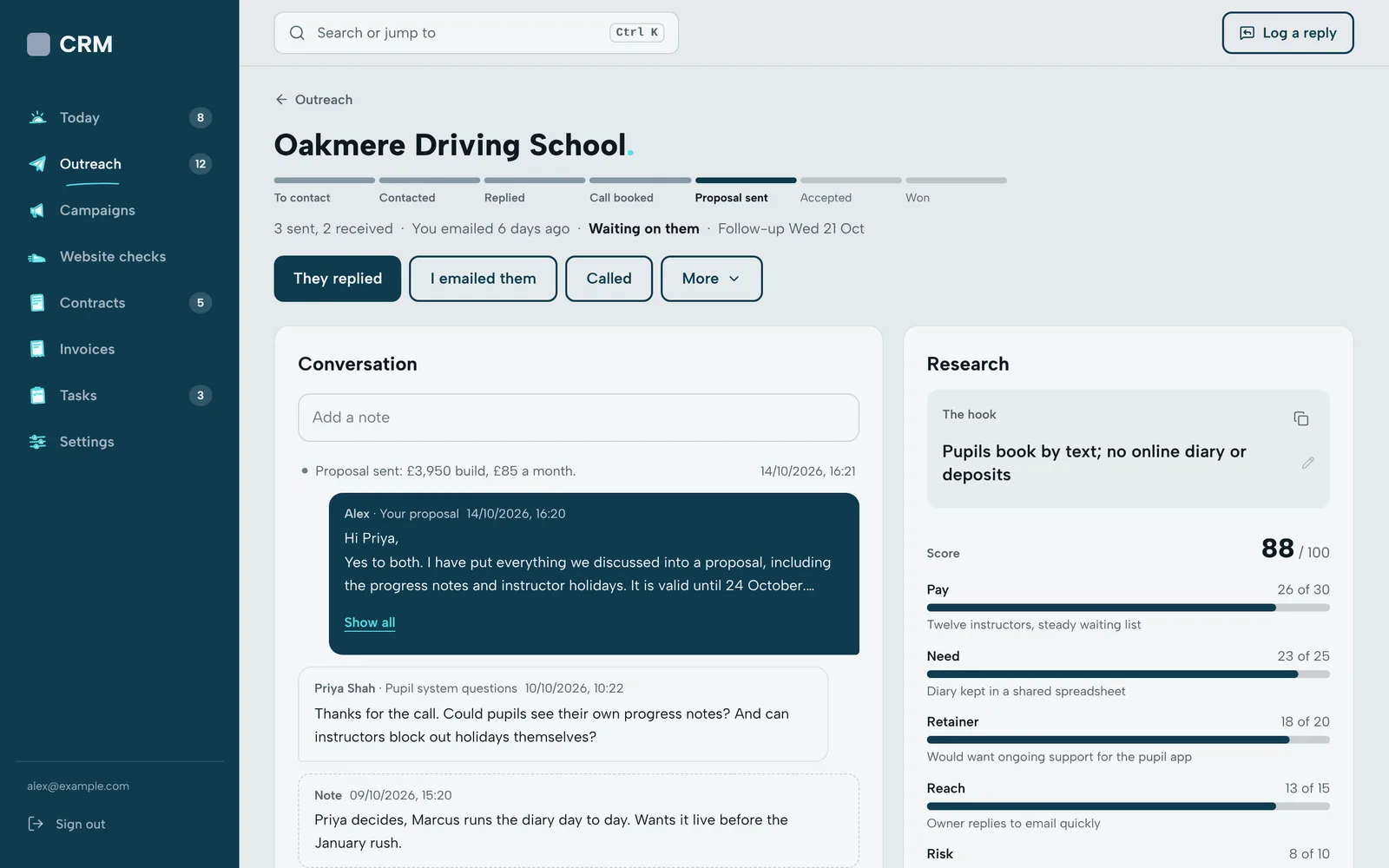The width and height of the screenshot is (1389, 868).
Task: Click the Settings sliders icon
Action: click(37, 442)
